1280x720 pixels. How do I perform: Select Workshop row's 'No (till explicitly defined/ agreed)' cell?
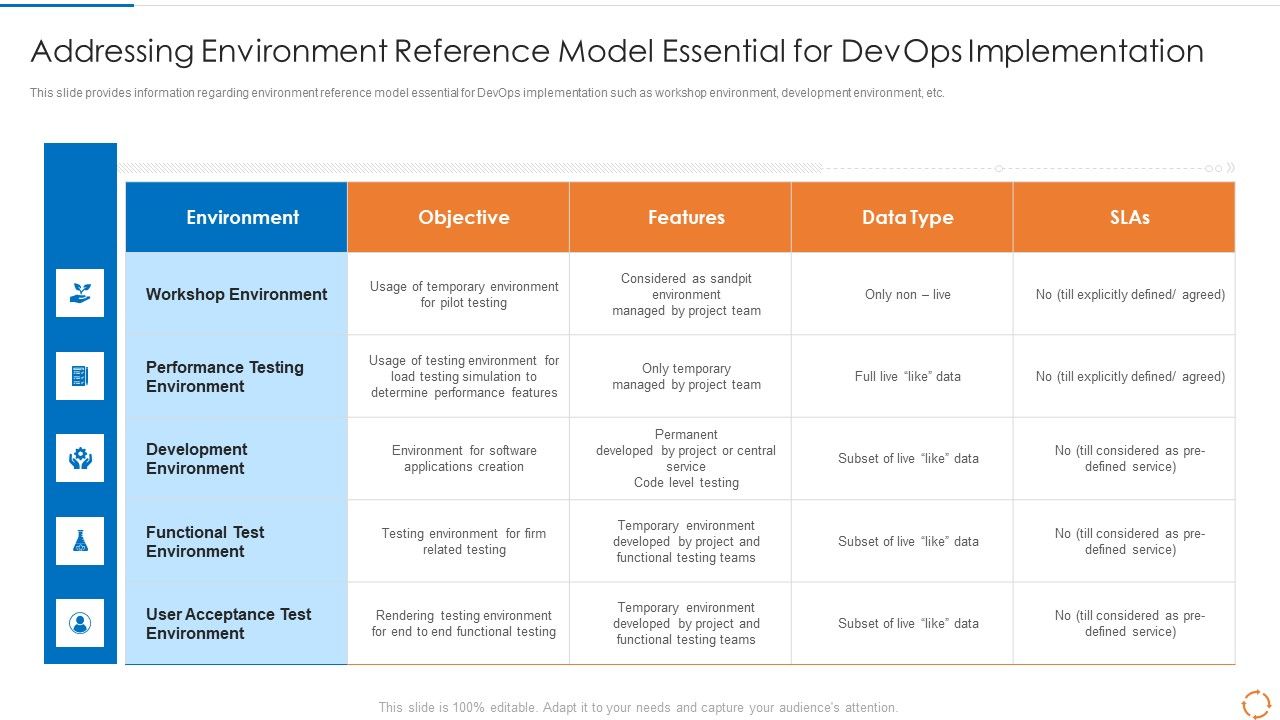tap(1124, 294)
